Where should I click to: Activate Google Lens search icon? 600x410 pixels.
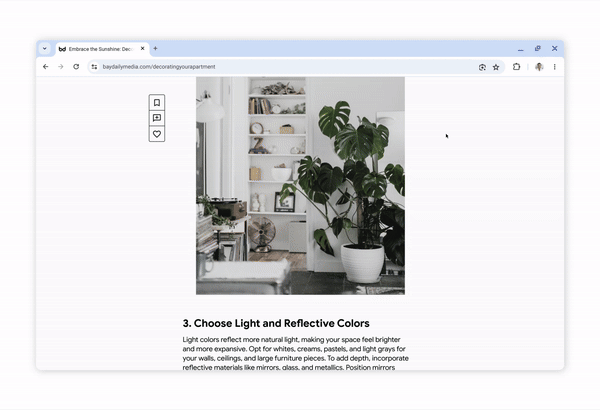point(482,67)
